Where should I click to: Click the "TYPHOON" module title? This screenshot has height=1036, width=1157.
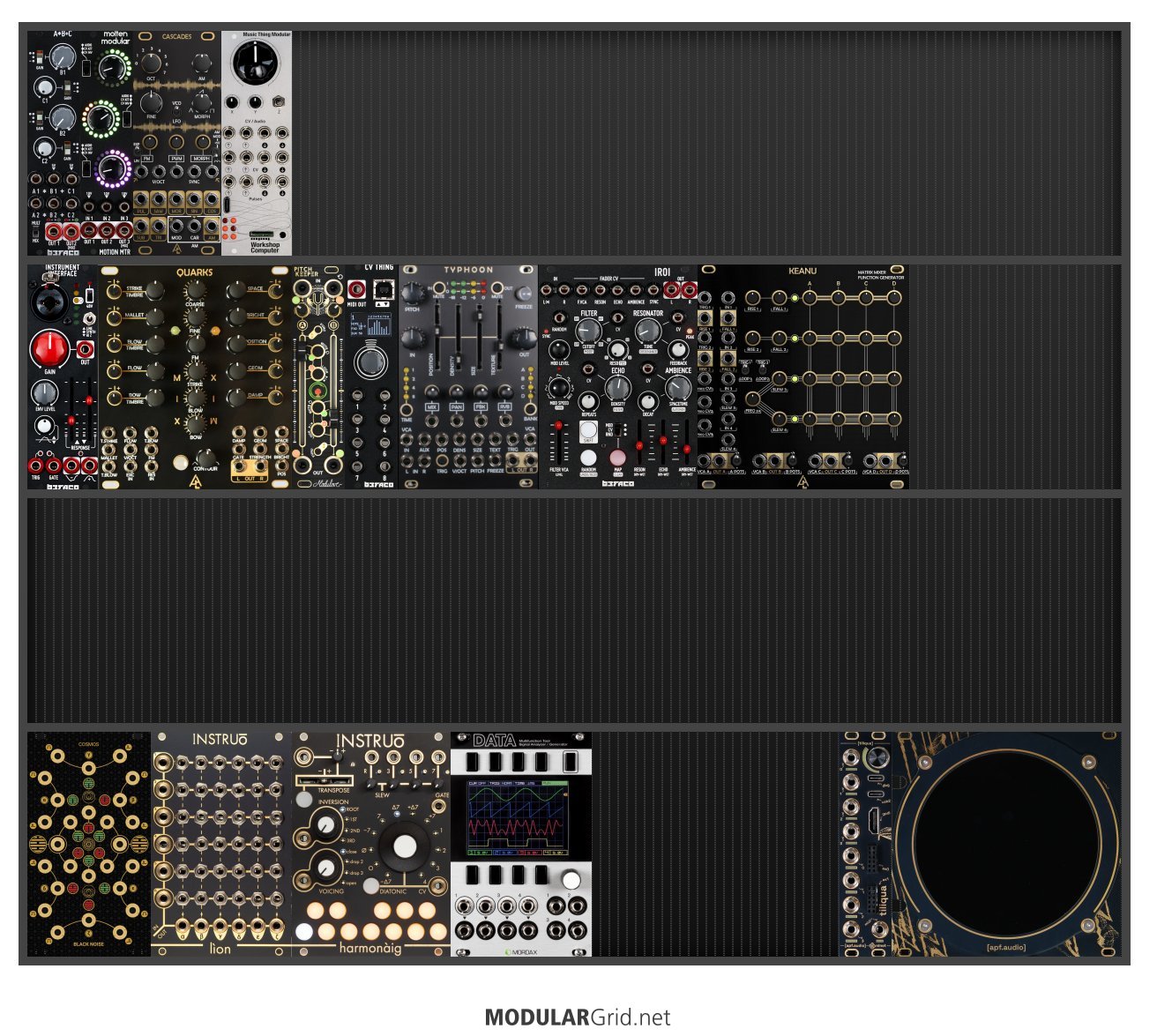tap(468, 271)
